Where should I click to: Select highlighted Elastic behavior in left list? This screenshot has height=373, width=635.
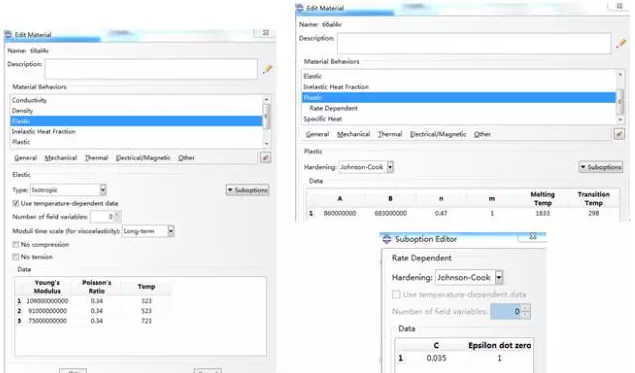(x=136, y=121)
